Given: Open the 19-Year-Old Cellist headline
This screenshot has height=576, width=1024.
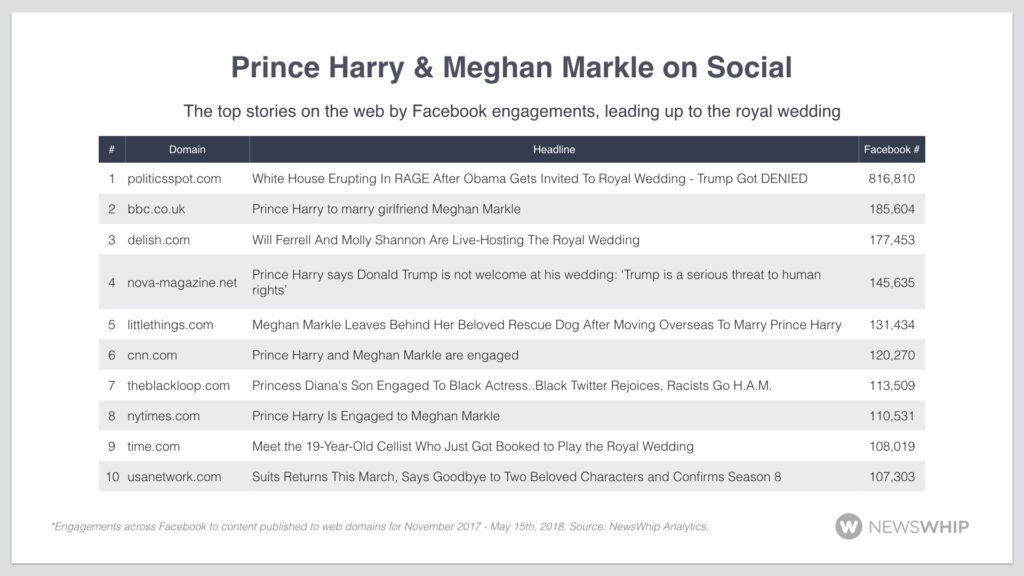Looking at the screenshot, I should point(472,446).
